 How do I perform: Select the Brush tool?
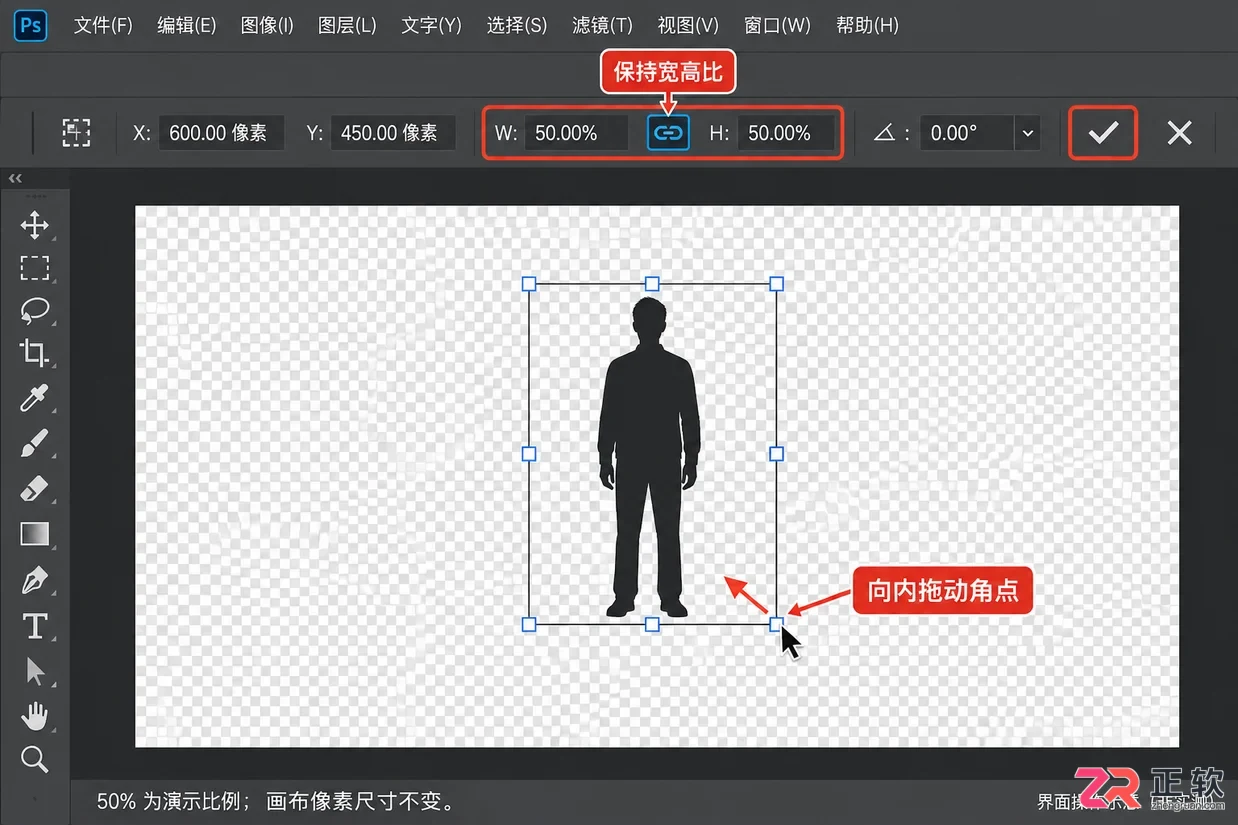[x=35, y=443]
